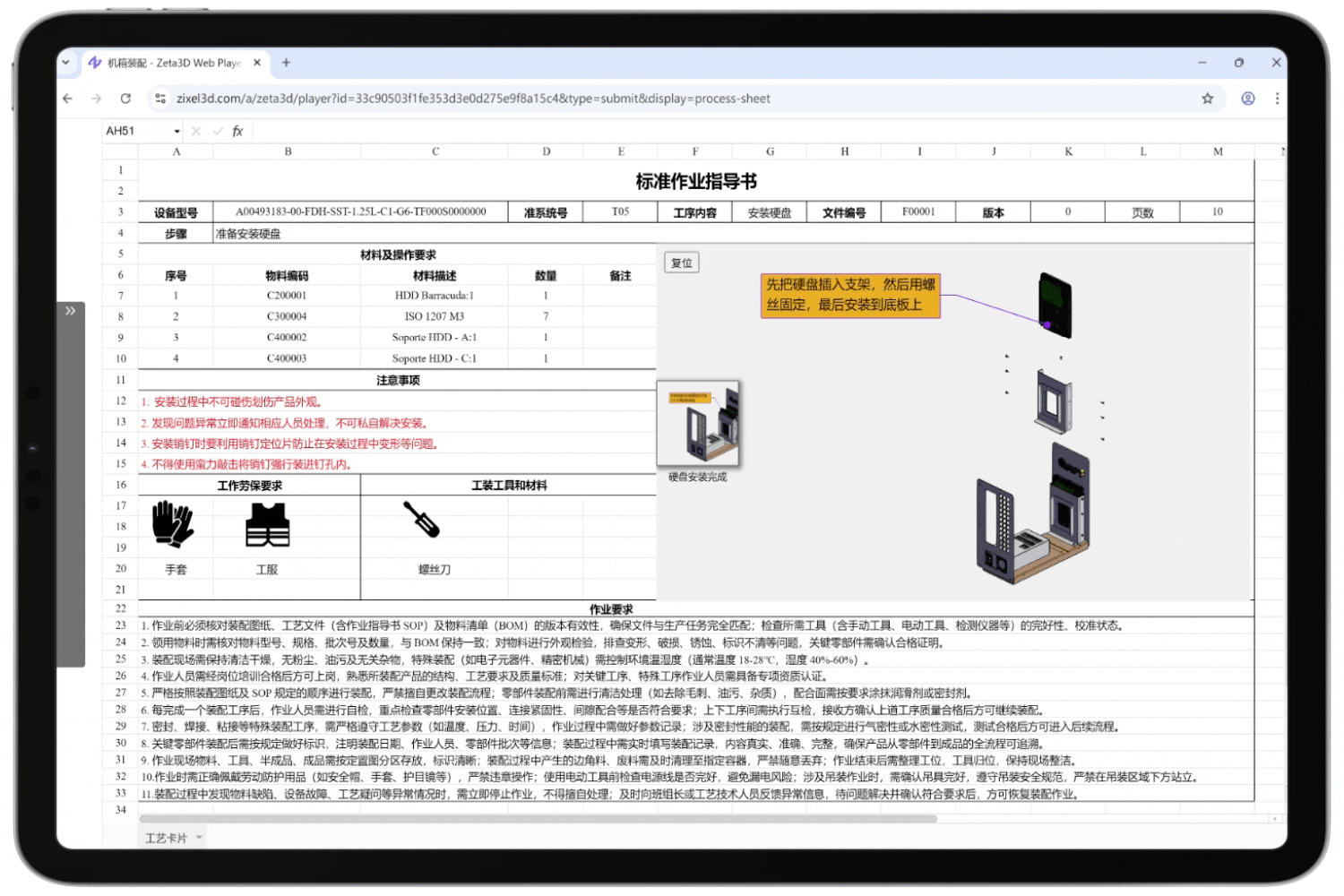Go back using the browser back arrow
The height and width of the screenshot is (896, 1344).
(68, 99)
